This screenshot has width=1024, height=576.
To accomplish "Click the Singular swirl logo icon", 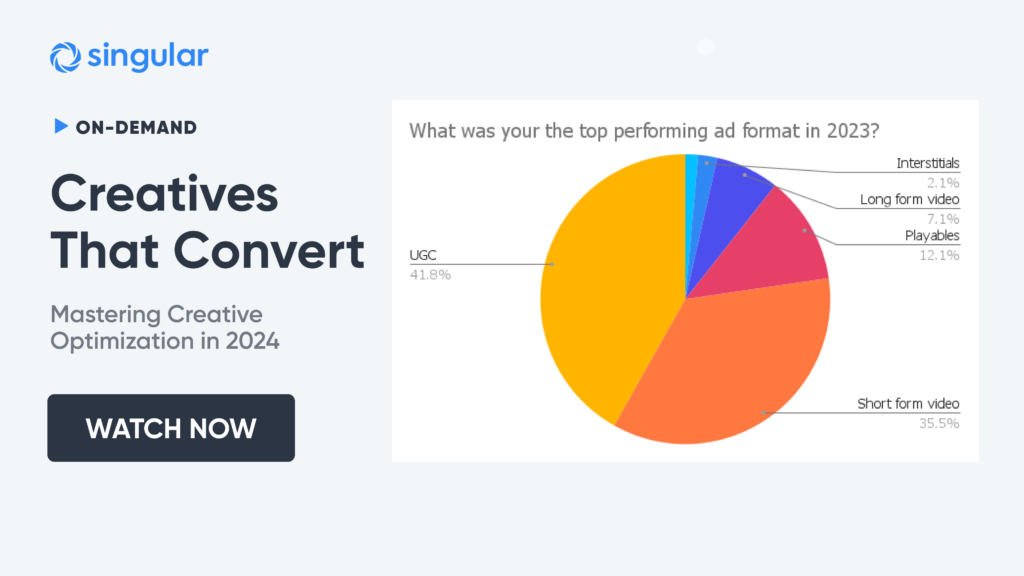I will (65, 57).
